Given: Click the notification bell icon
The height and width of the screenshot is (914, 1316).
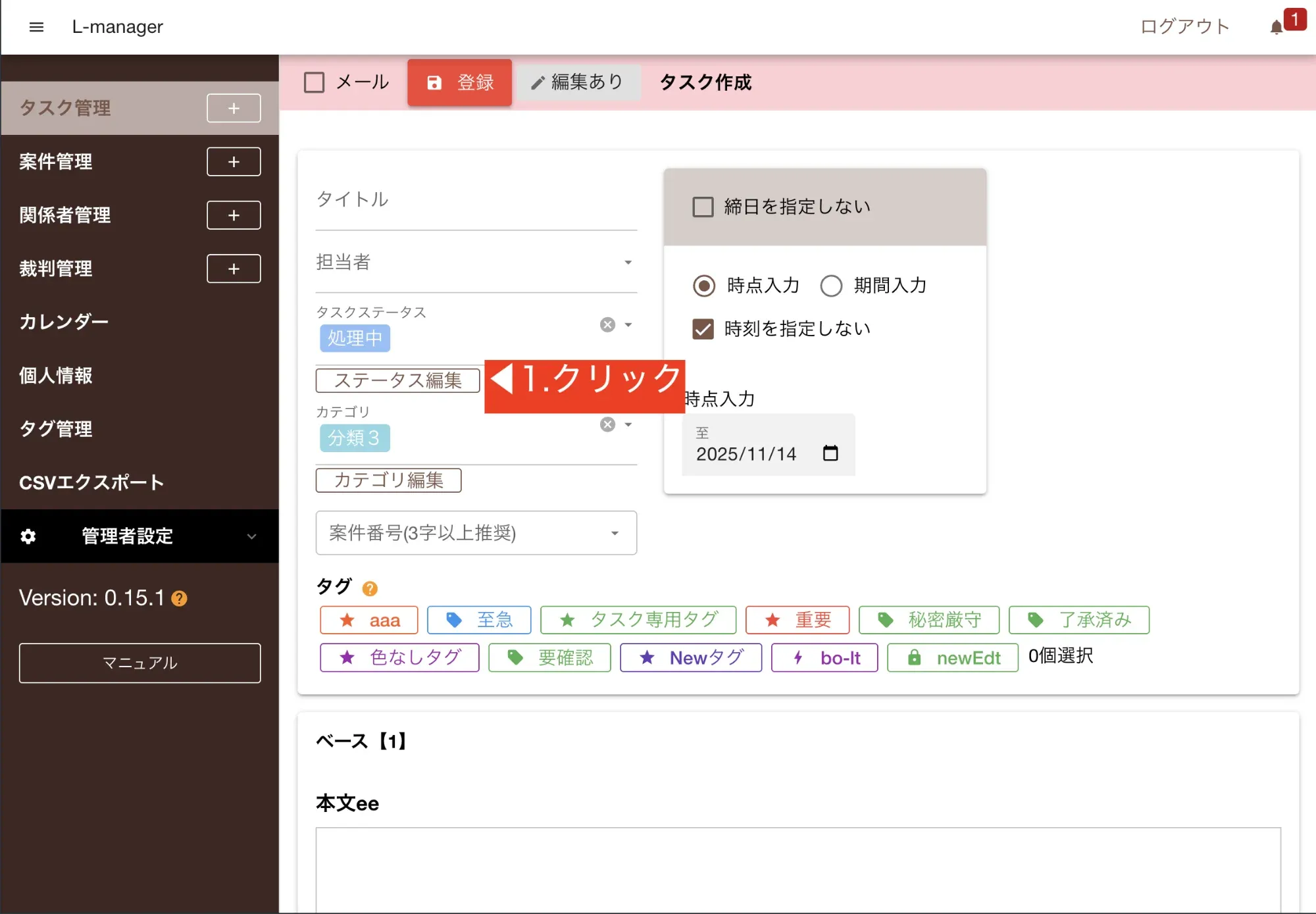Looking at the screenshot, I should (x=1276, y=27).
